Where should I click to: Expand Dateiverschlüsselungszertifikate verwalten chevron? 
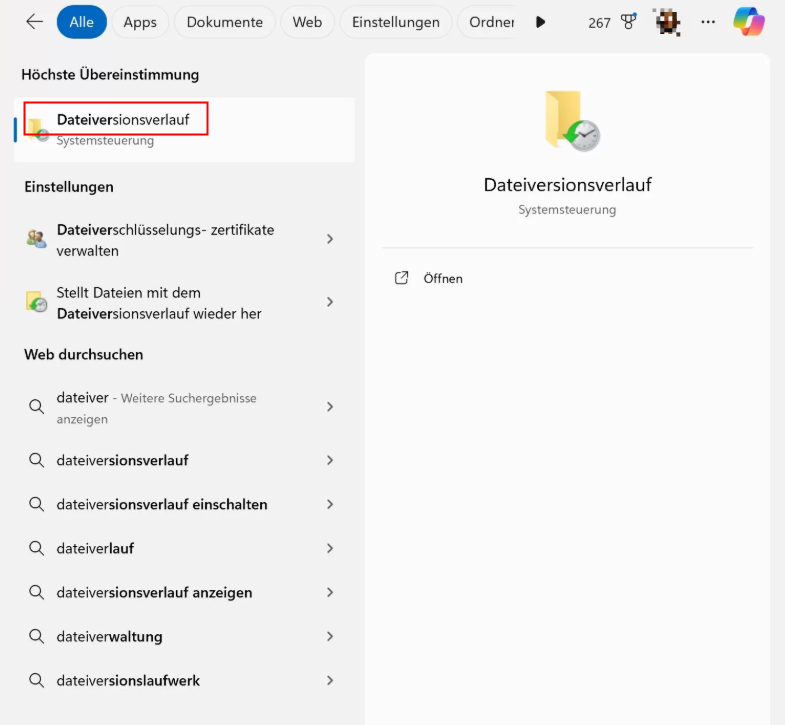coord(330,239)
